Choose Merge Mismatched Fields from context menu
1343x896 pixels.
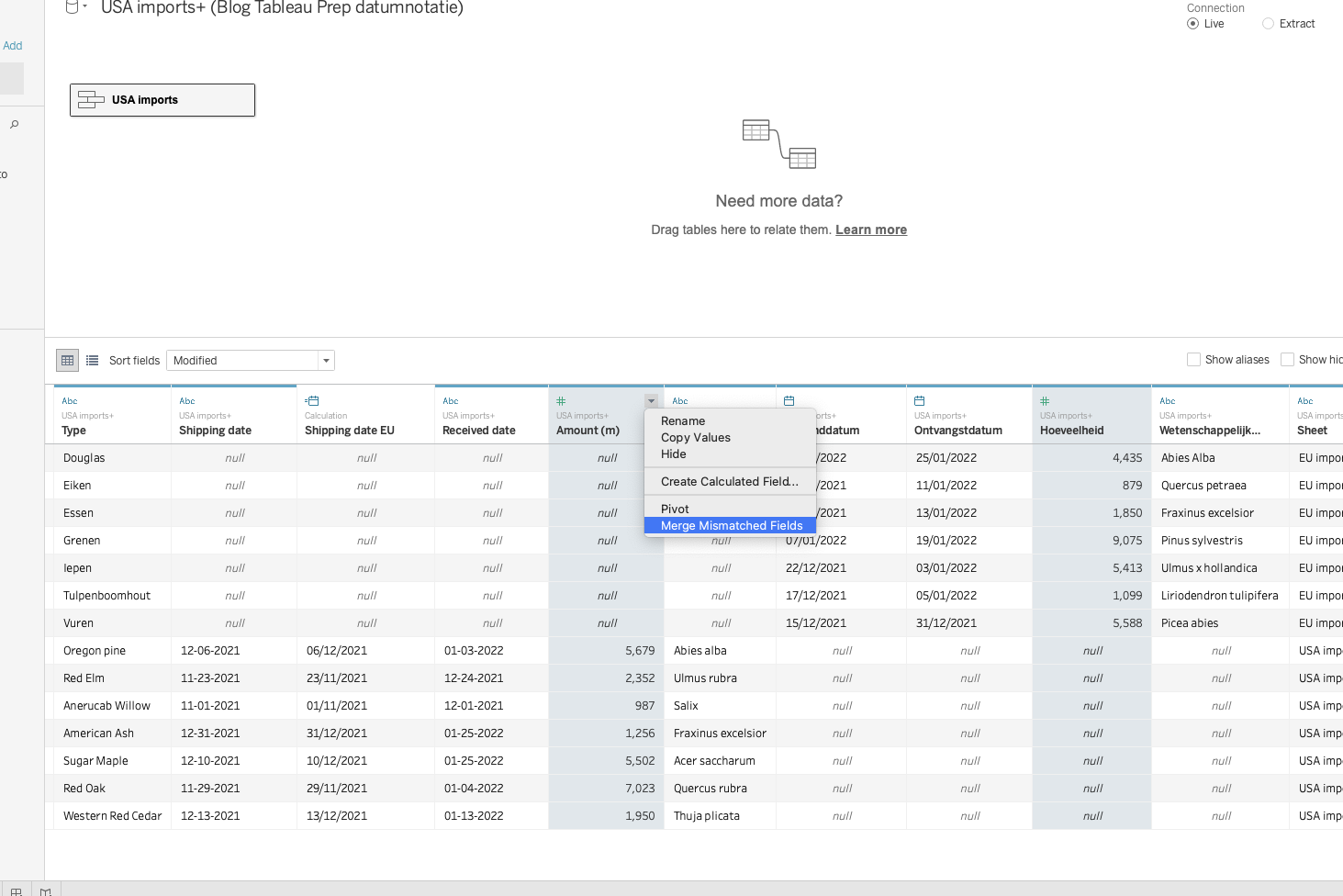coord(732,526)
